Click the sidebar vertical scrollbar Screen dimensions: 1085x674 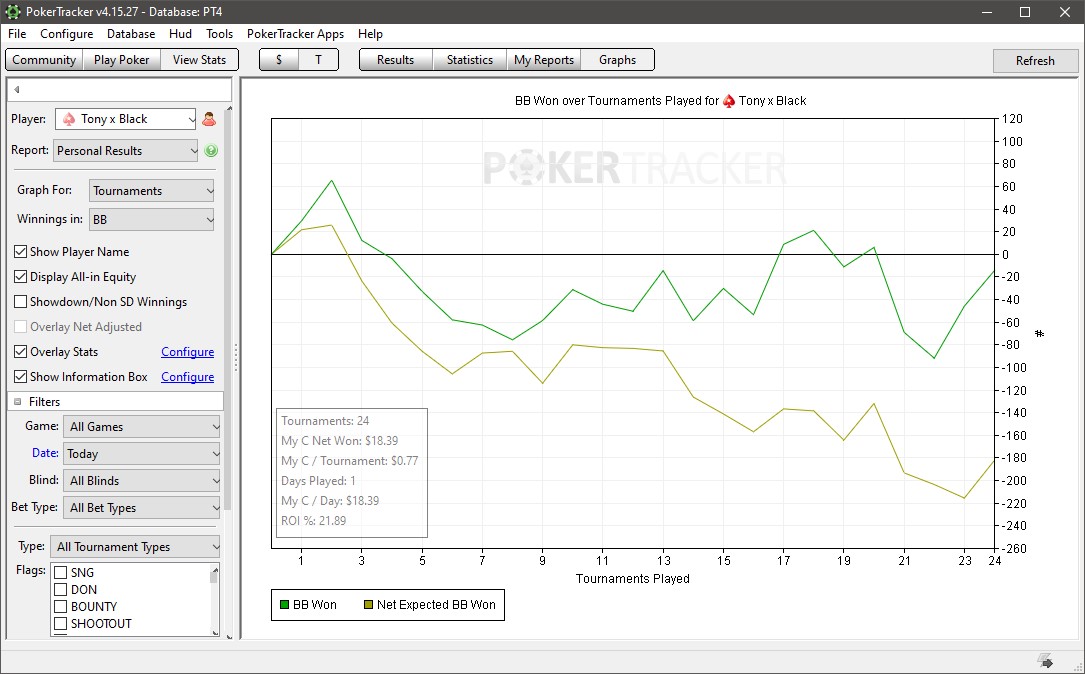pos(229,311)
